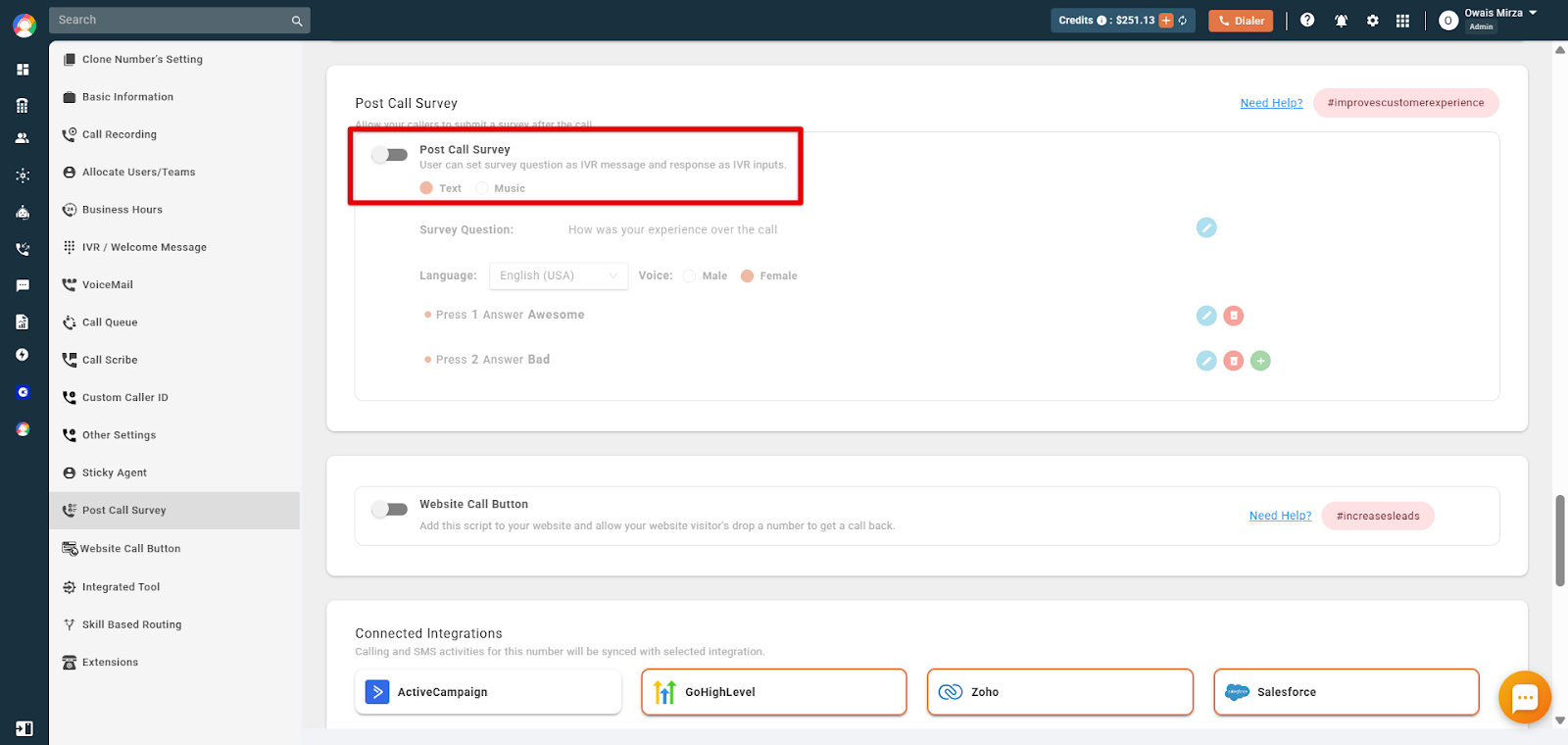Screen dimensions: 1568x745
Task: Click the Dialer button
Action: [1241, 21]
